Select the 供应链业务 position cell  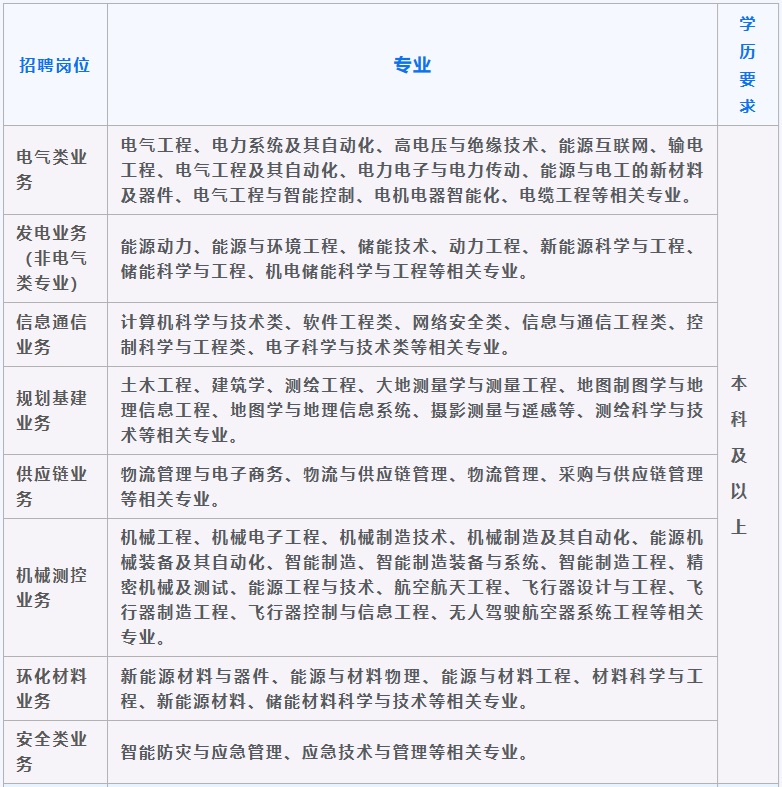pos(55,487)
